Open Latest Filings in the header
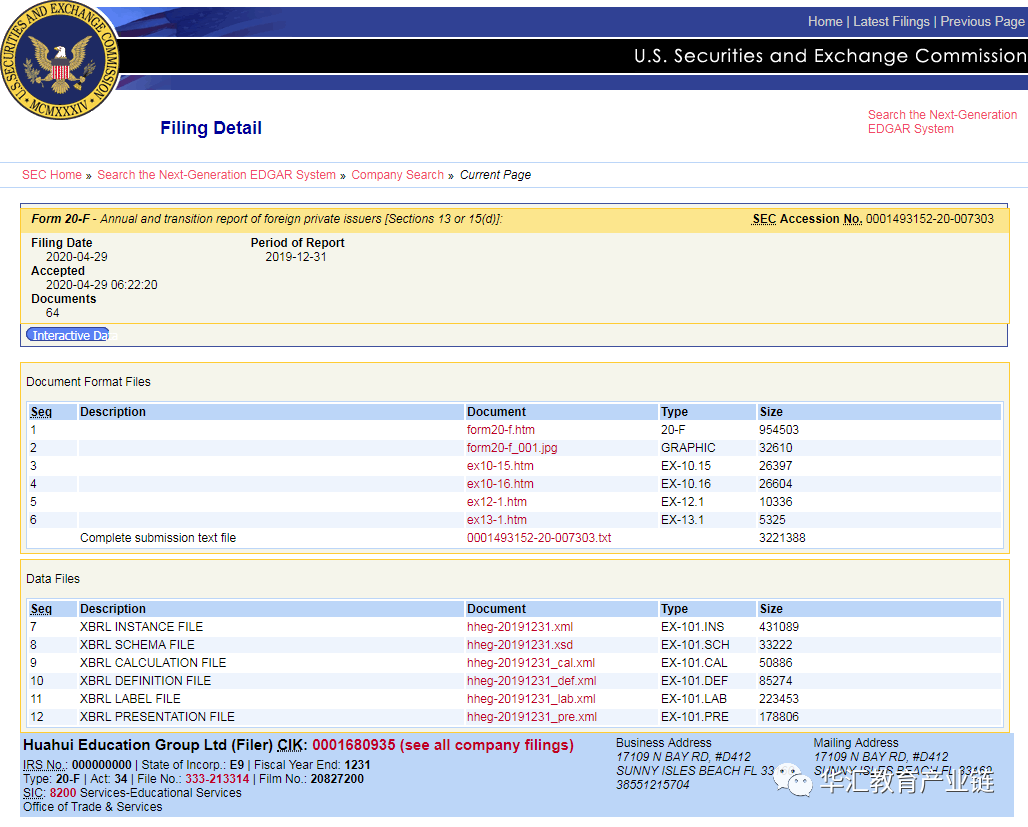1028x827 pixels. [891, 22]
